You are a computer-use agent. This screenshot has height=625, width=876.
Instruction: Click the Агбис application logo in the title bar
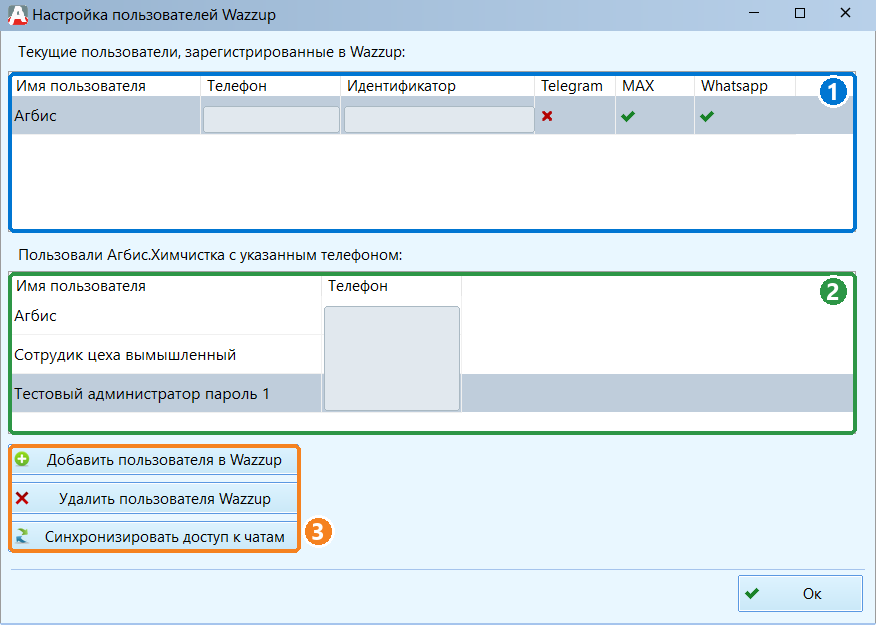tap(18, 15)
